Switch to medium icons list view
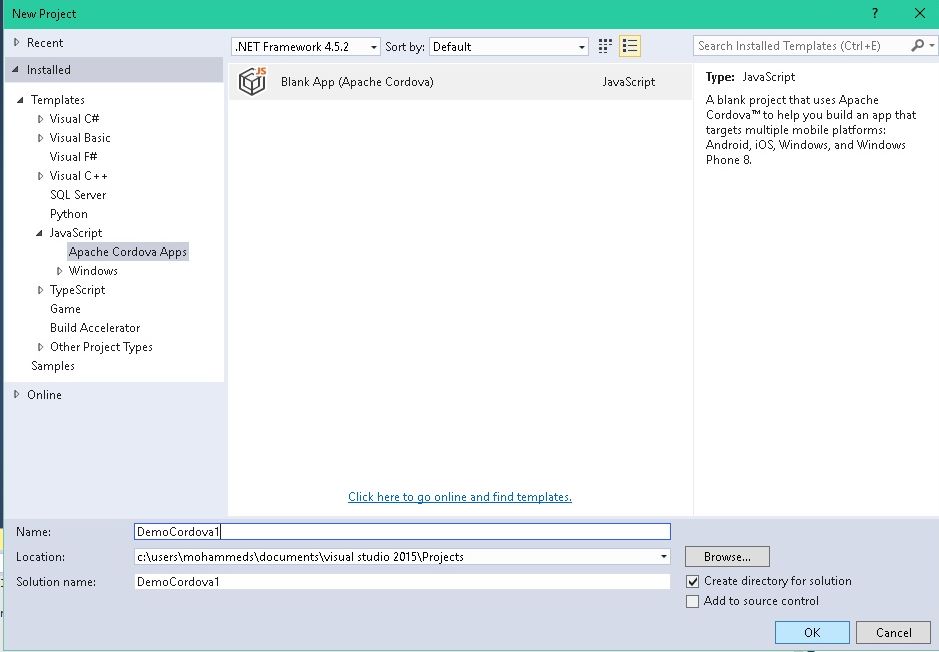The height and width of the screenshot is (652, 939). pyautogui.click(x=629, y=46)
